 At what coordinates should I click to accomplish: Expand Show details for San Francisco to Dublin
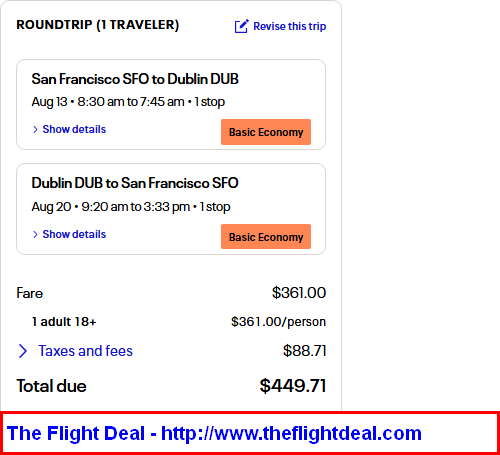click(74, 129)
